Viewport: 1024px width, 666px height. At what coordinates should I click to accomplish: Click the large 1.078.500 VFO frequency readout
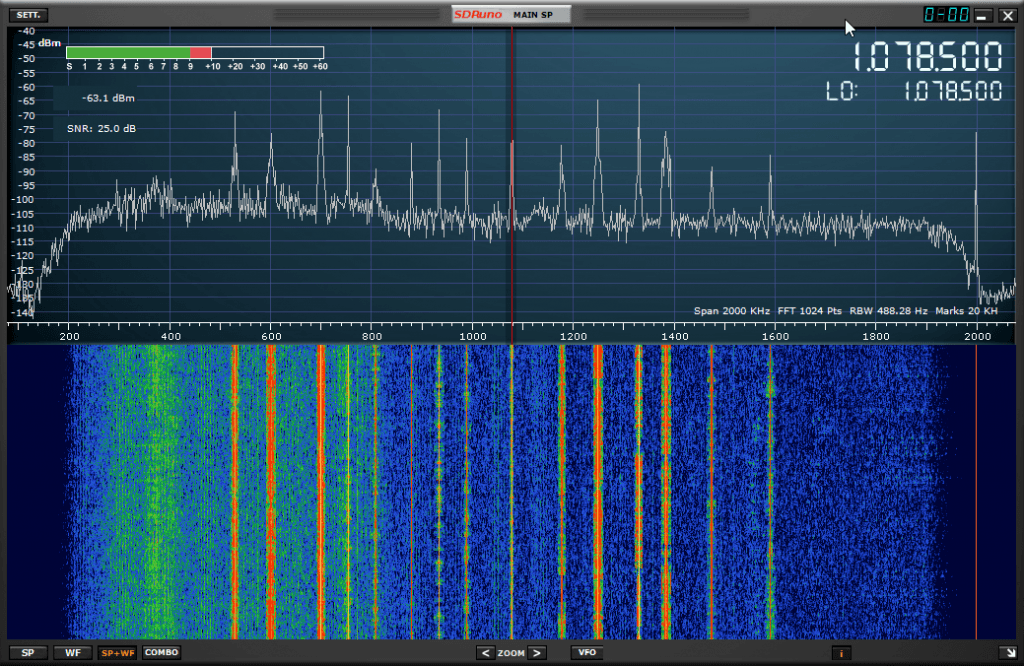(928, 57)
